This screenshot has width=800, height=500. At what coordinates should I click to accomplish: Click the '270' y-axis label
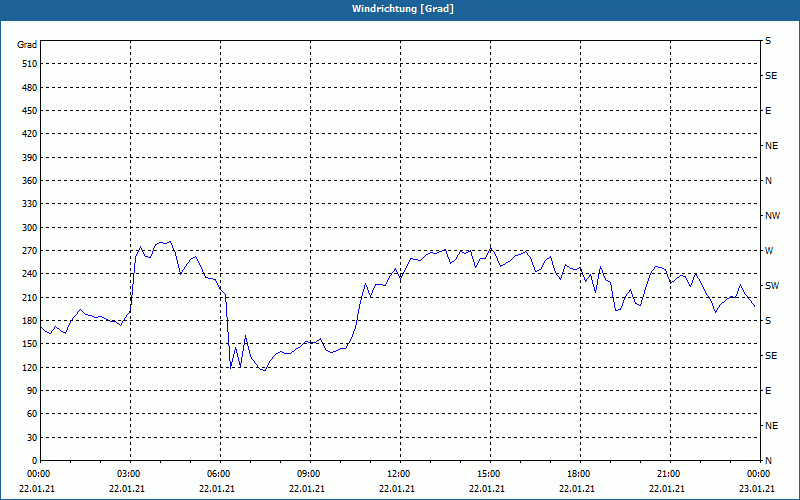[30, 251]
